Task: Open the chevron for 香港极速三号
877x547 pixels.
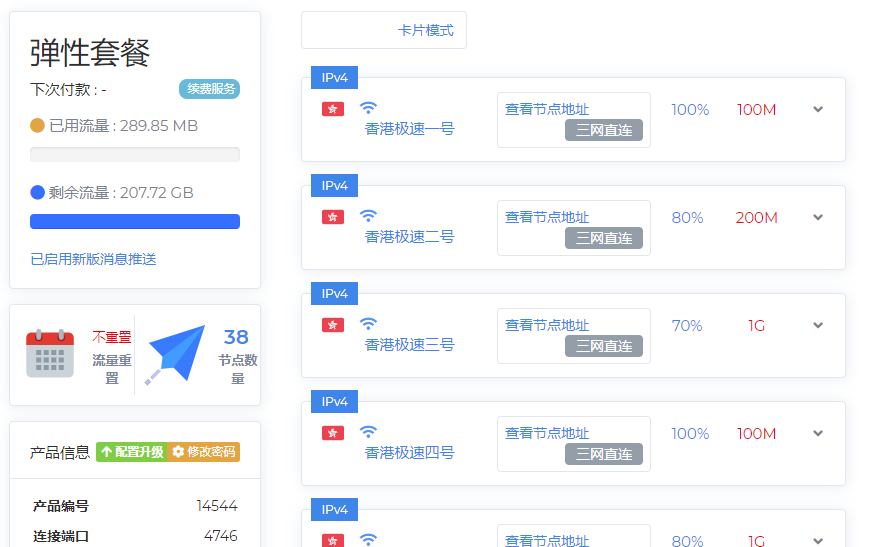Action: click(818, 325)
